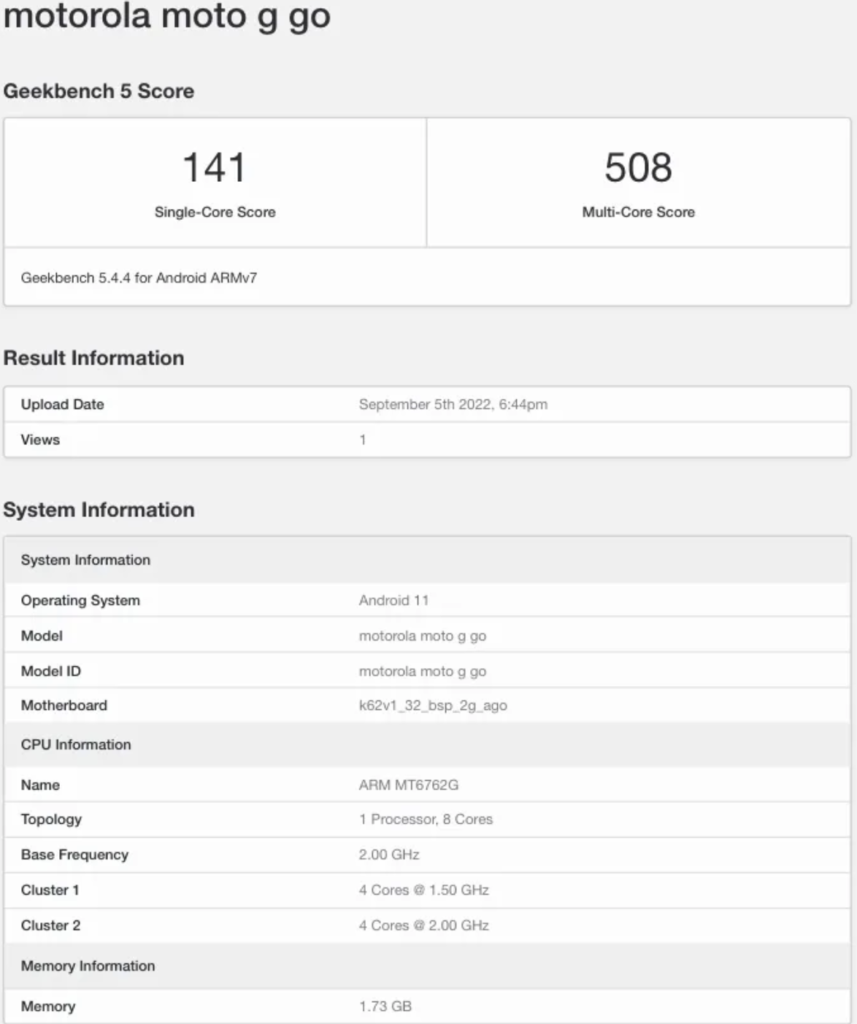857x1024 pixels.
Task: Click the Multi-Core Score label
Action: 638,212
